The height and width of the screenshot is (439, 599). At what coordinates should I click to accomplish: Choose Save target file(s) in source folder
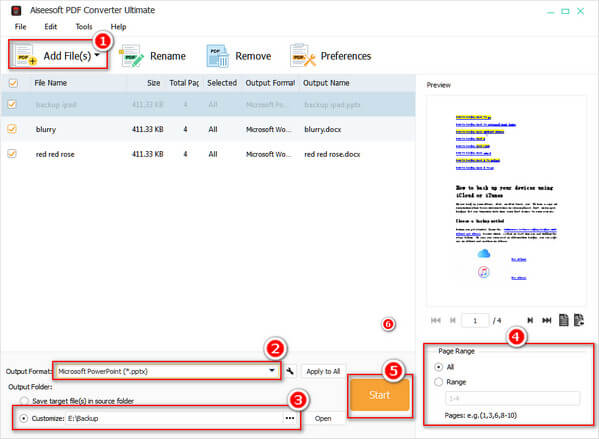(24, 401)
